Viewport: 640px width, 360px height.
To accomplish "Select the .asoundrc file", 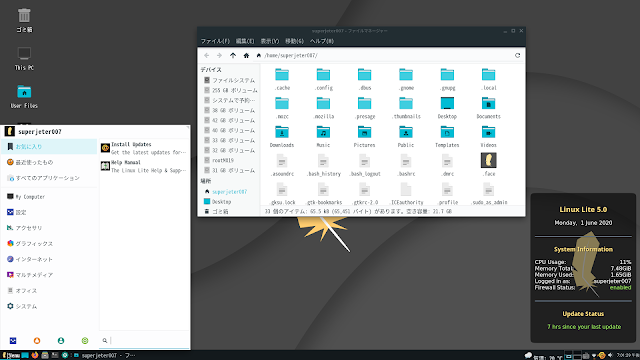I will (x=282, y=165).
